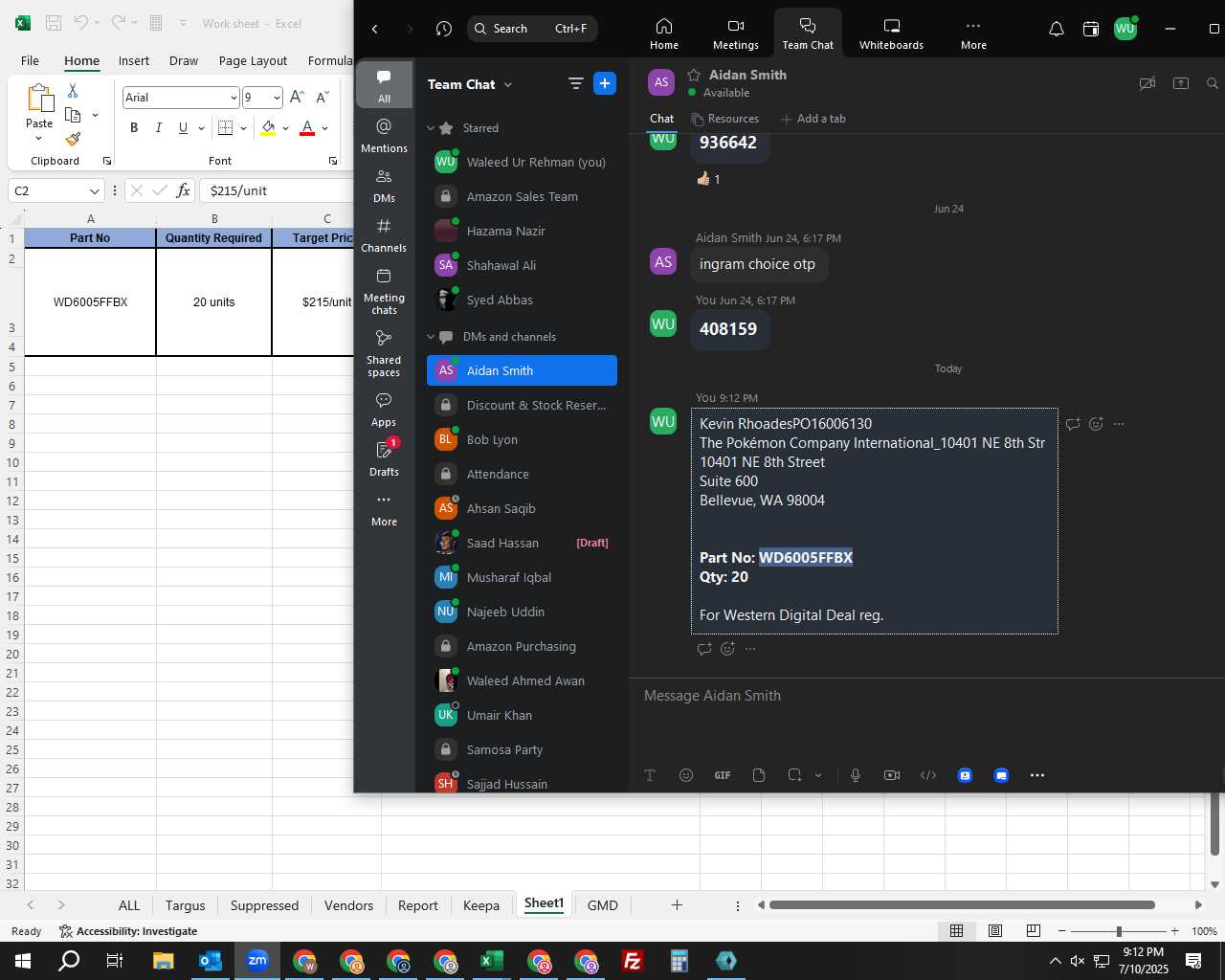Open Zoom Whiteboards

pyautogui.click(x=891, y=33)
